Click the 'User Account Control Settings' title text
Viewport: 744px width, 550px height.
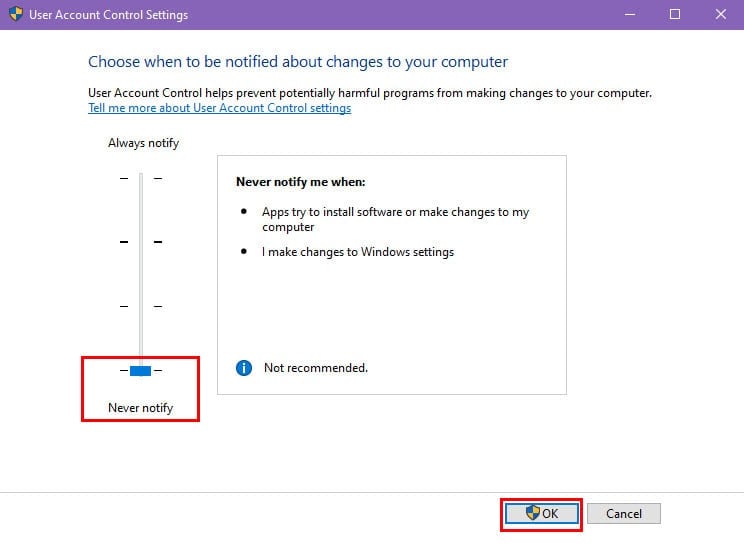(108, 15)
